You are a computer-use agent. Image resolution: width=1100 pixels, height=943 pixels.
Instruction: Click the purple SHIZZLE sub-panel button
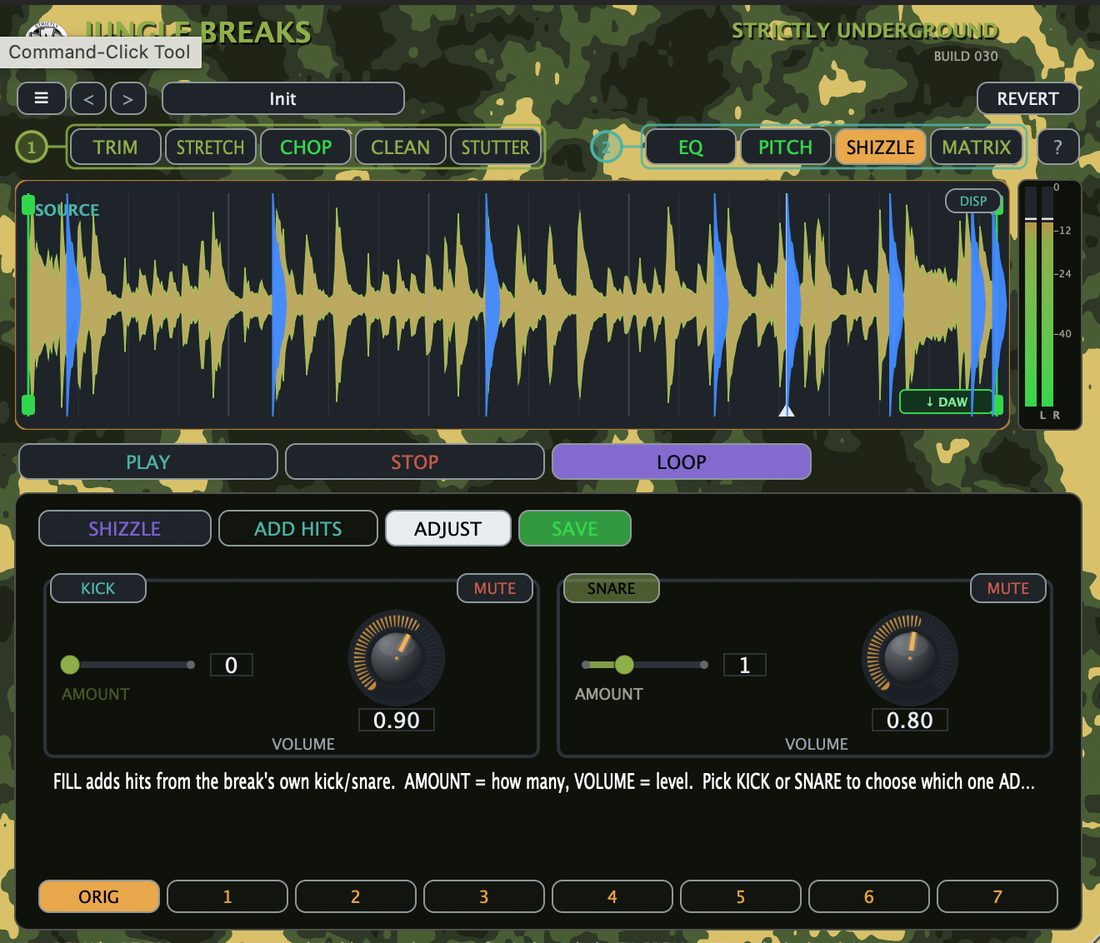(125, 528)
